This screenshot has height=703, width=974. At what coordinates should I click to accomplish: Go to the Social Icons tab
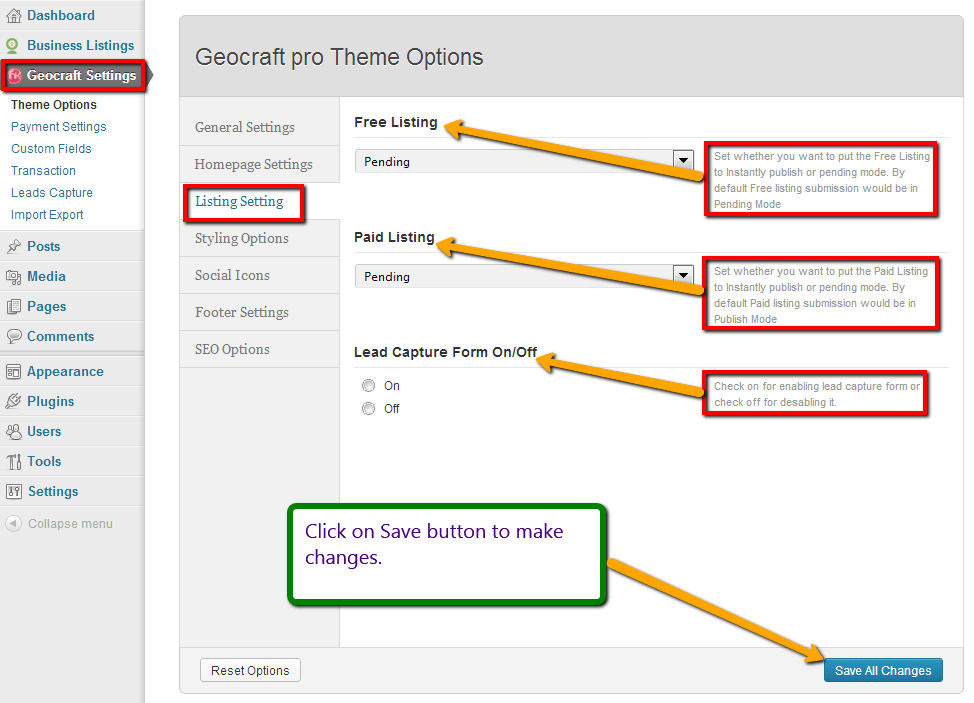260,275
